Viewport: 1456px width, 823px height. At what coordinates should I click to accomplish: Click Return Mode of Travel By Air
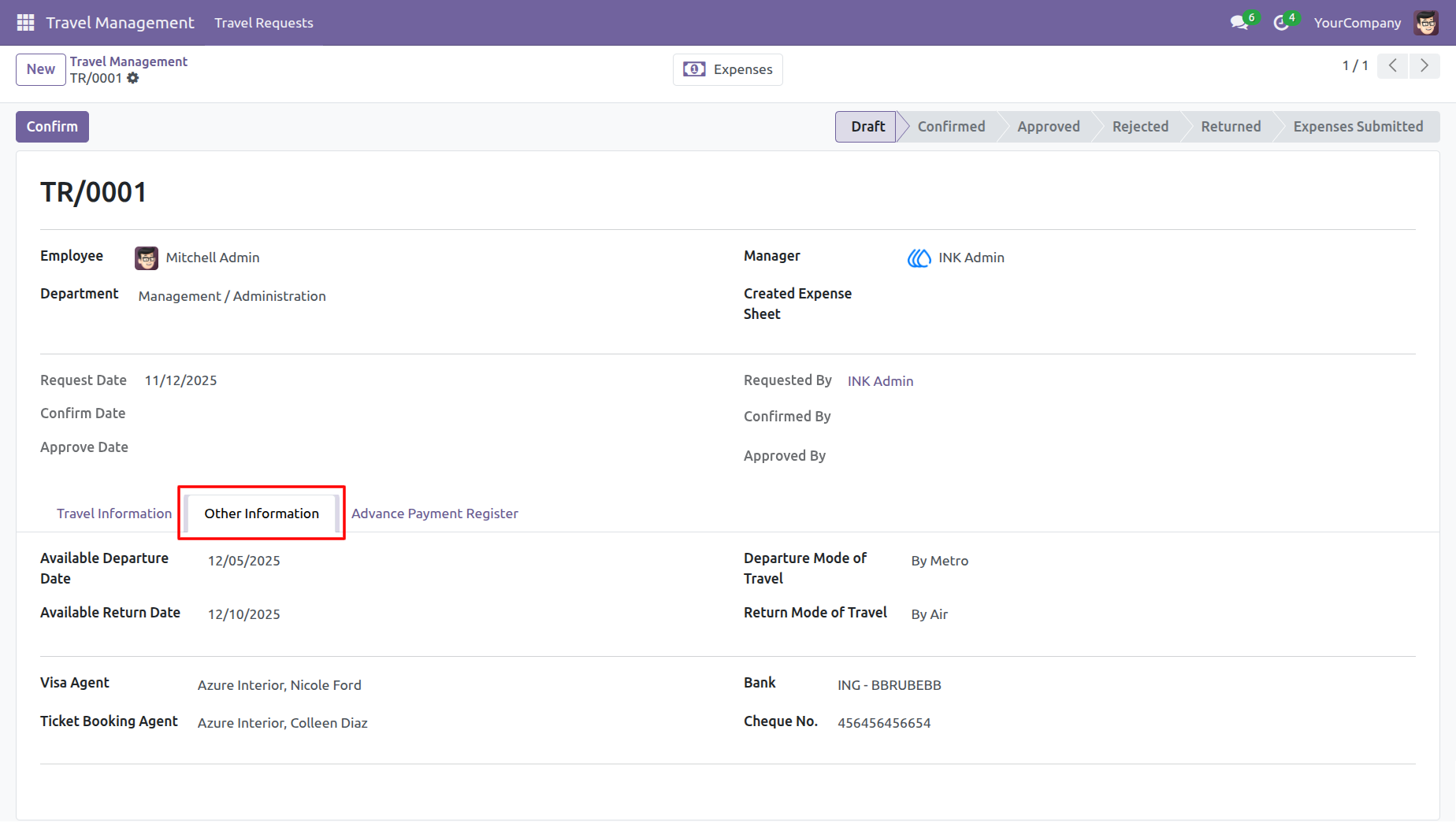click(x=930, y=614)
